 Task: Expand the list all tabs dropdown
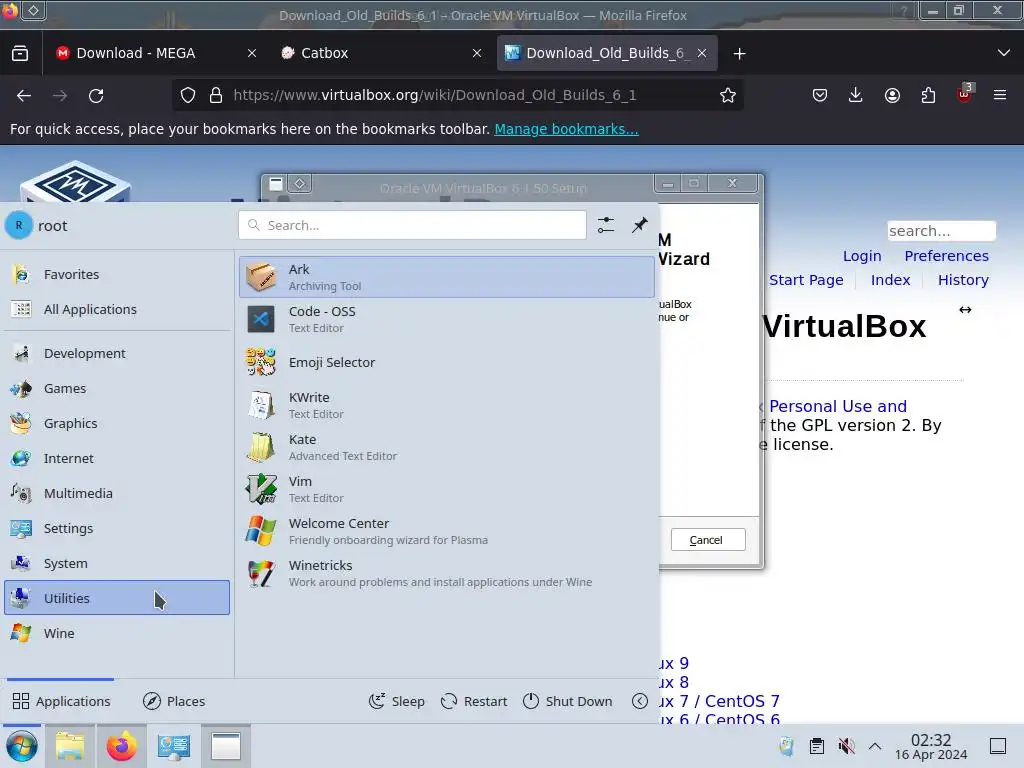pos(1004,53)
